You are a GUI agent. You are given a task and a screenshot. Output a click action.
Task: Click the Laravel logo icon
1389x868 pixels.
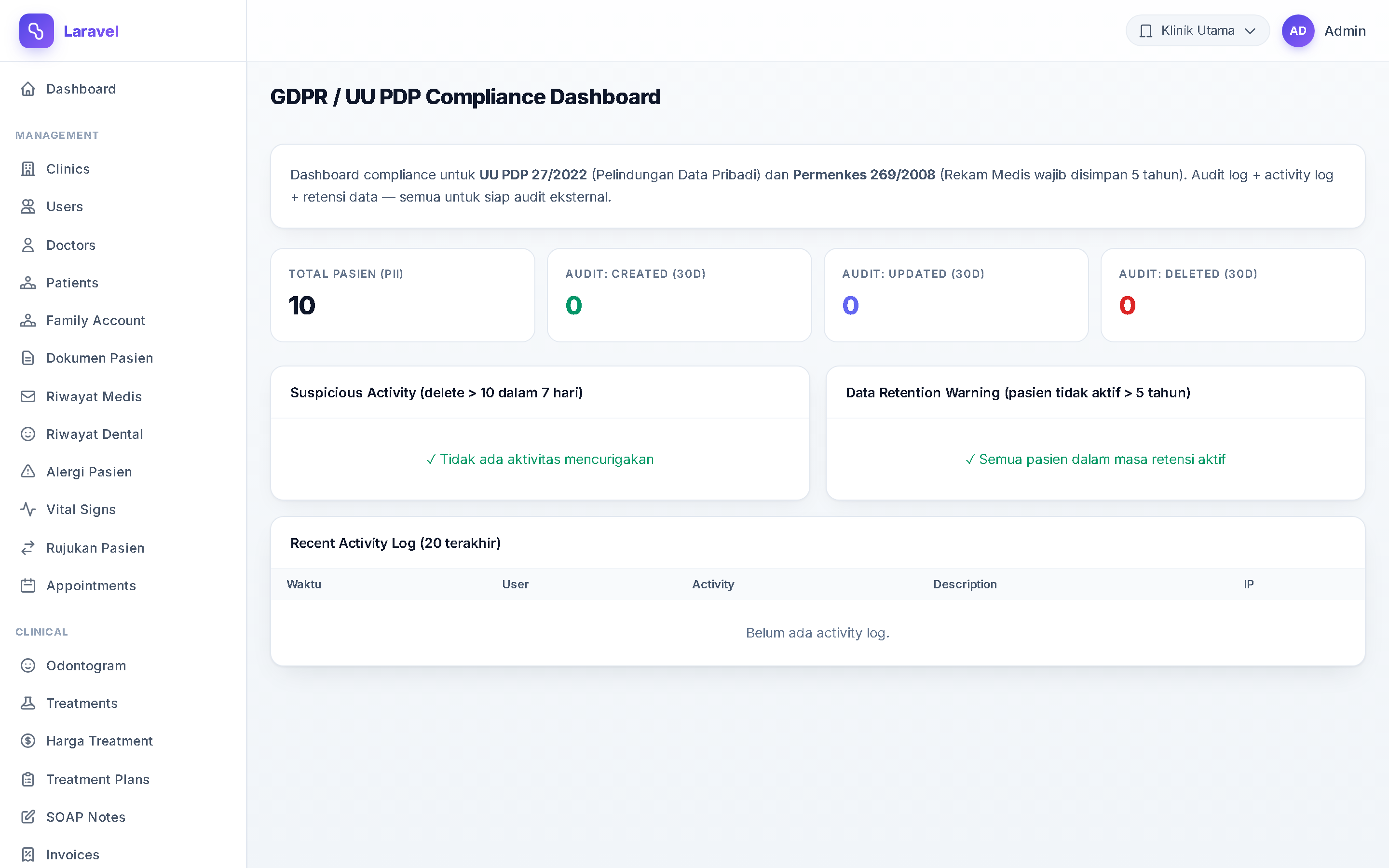(36, 31)
